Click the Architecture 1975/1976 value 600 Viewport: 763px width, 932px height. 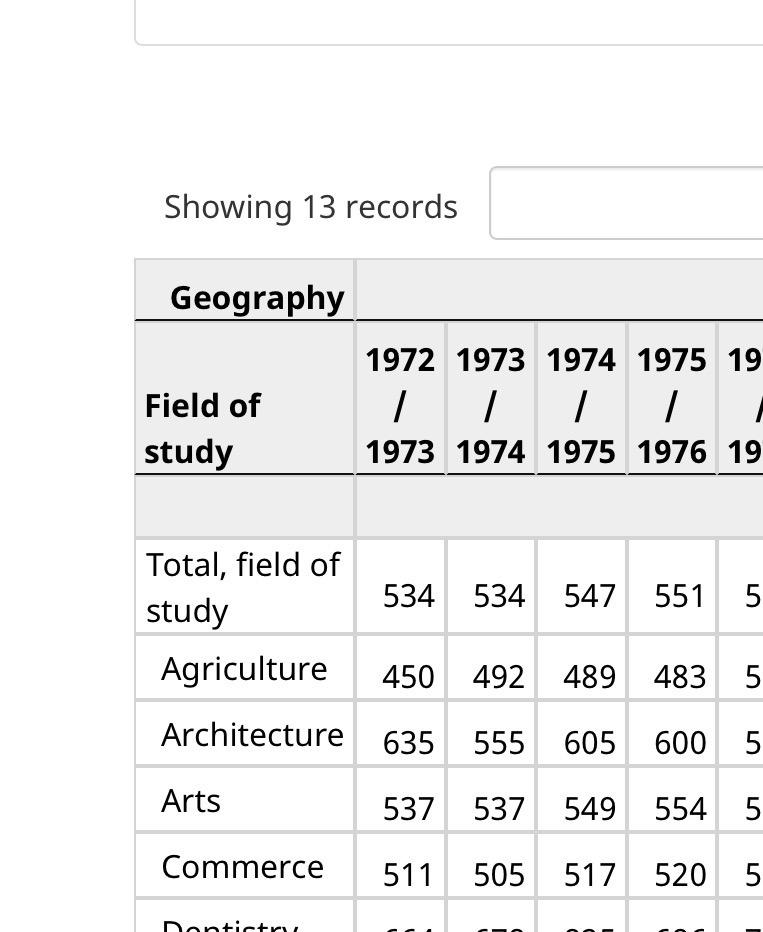pos(680,743)
